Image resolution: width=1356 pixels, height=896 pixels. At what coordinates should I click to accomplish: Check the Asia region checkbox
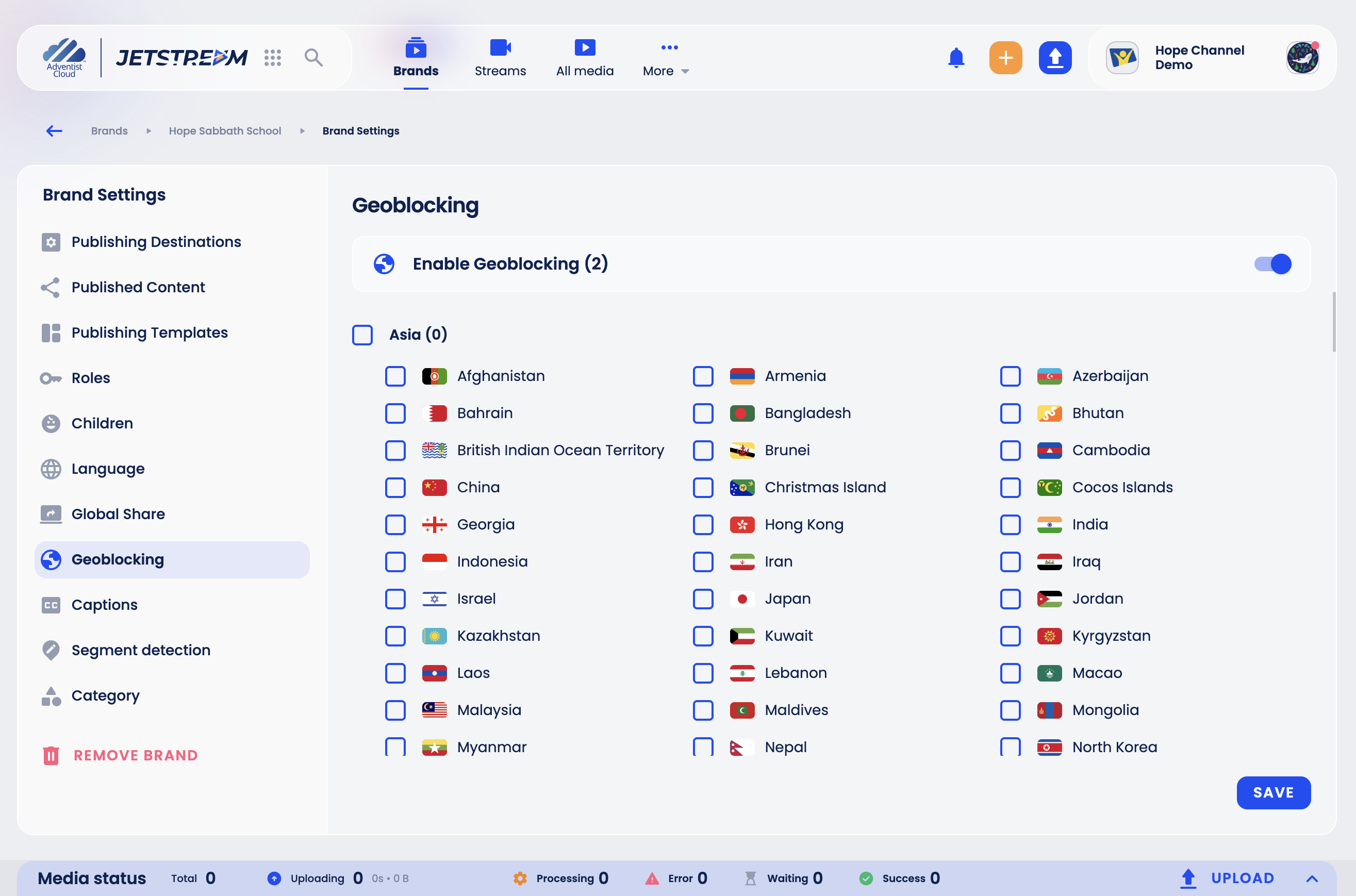click(362, 335)
